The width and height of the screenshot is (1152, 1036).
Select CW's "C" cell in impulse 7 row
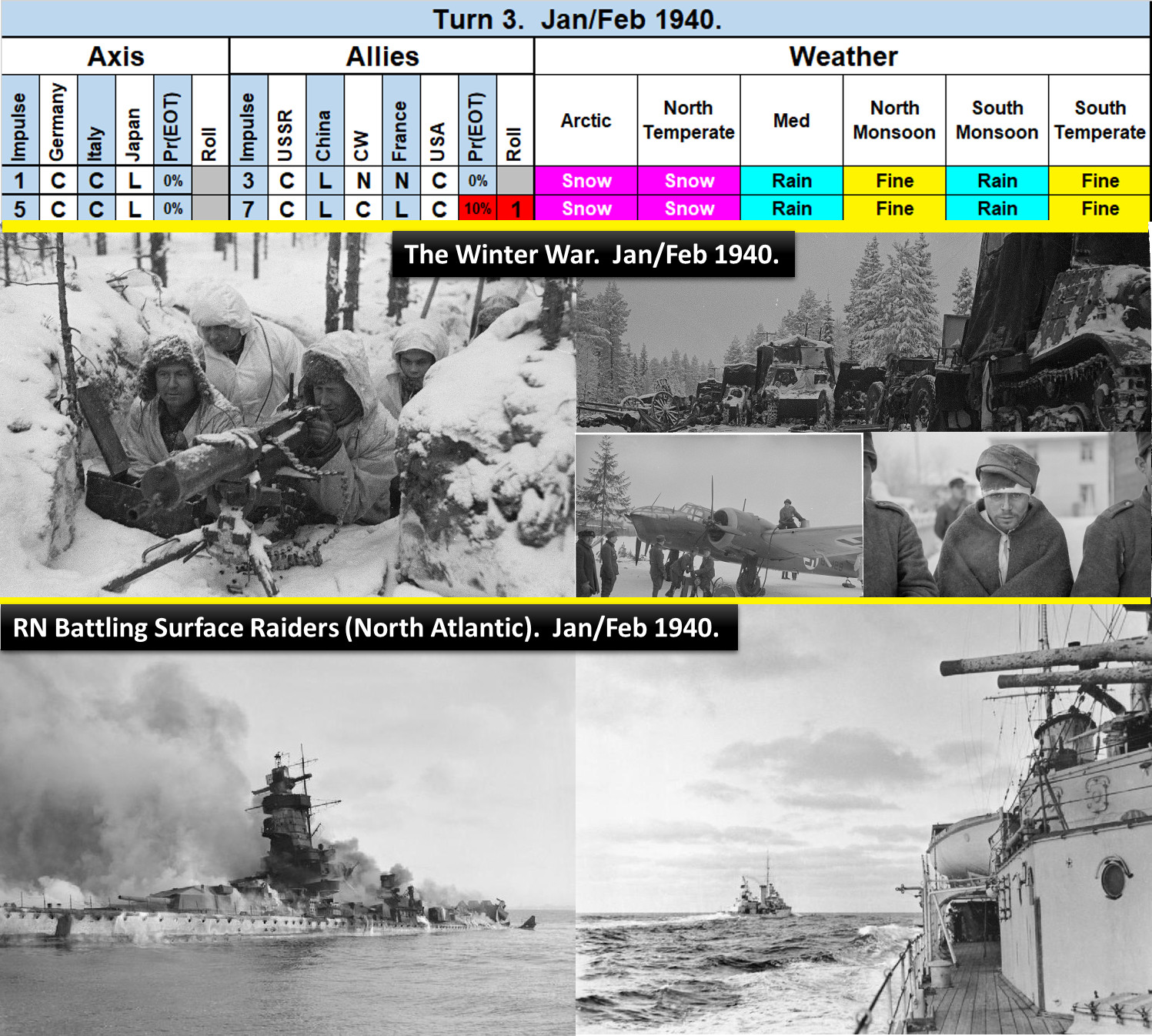(x=363, y=209)
